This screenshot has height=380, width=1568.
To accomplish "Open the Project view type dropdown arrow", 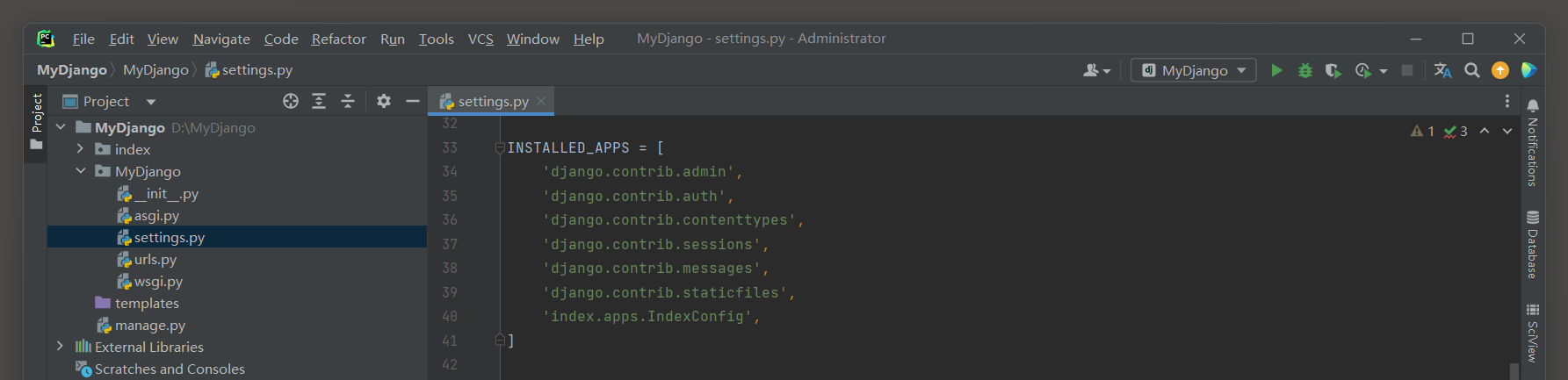I will [x=151, y=102].
